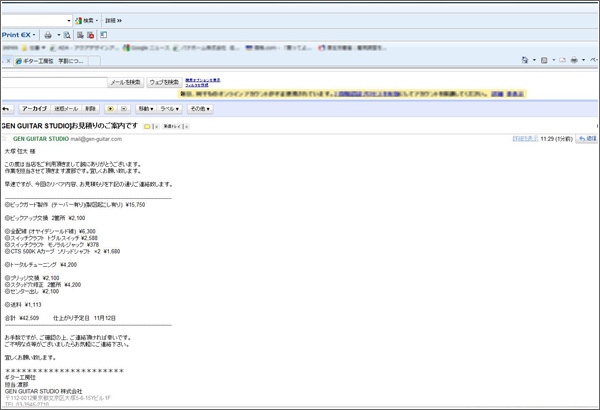Click the browser home icon in the command bar

[525, 60]
